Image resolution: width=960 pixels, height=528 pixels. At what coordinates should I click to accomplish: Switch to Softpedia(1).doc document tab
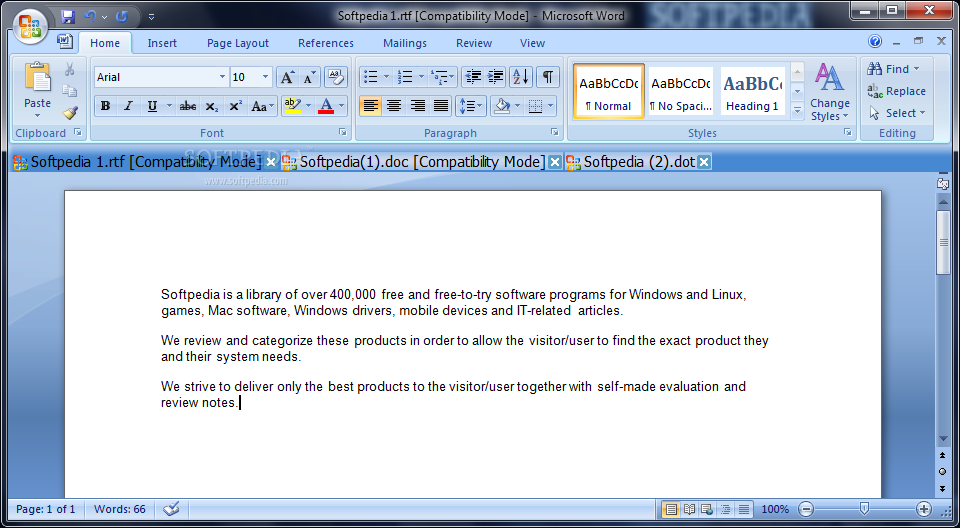421,162
